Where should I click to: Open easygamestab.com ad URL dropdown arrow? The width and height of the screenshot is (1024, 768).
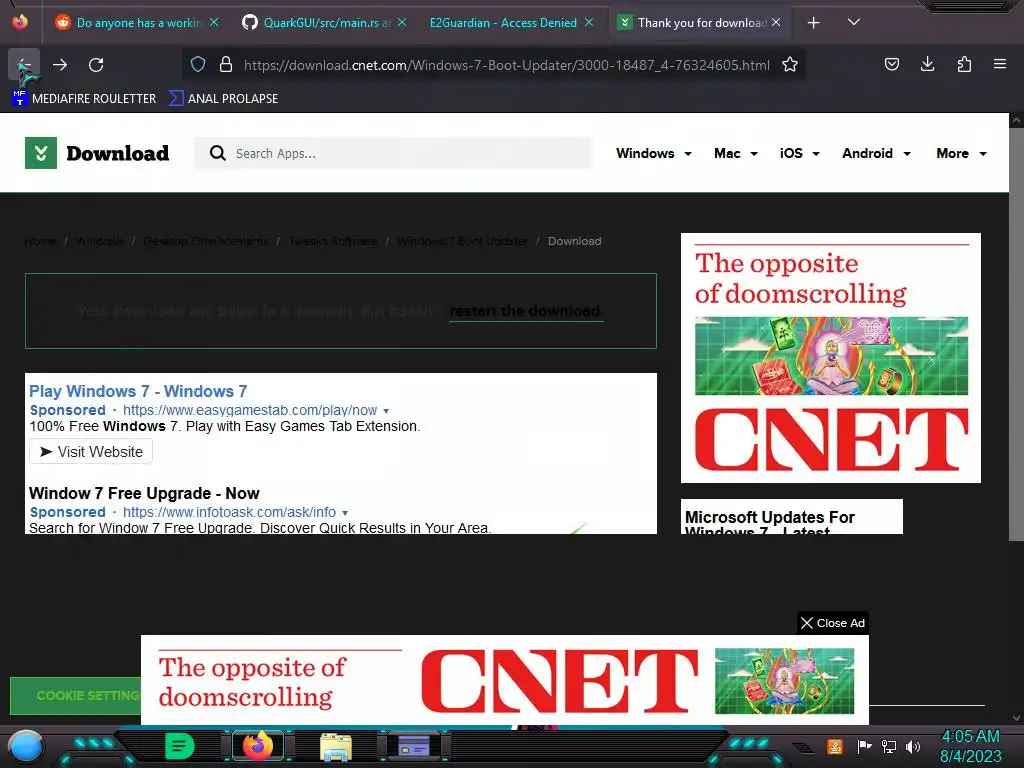(x=386, y=411)
